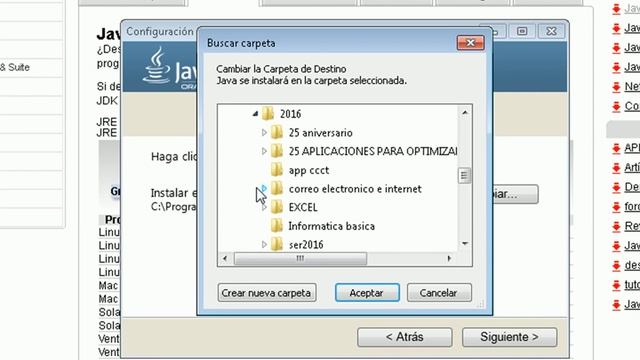Click the red download arrow beside Net link
The height and width of the screenshot is (360, 640).
coord(616,87)
